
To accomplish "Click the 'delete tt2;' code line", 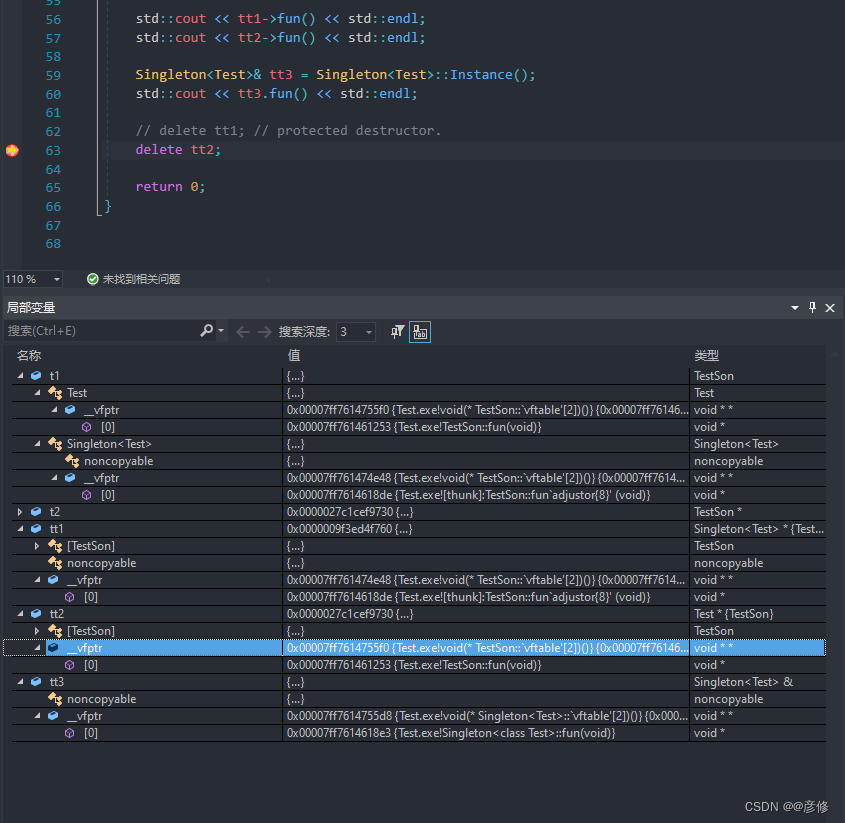I will 178,149.
